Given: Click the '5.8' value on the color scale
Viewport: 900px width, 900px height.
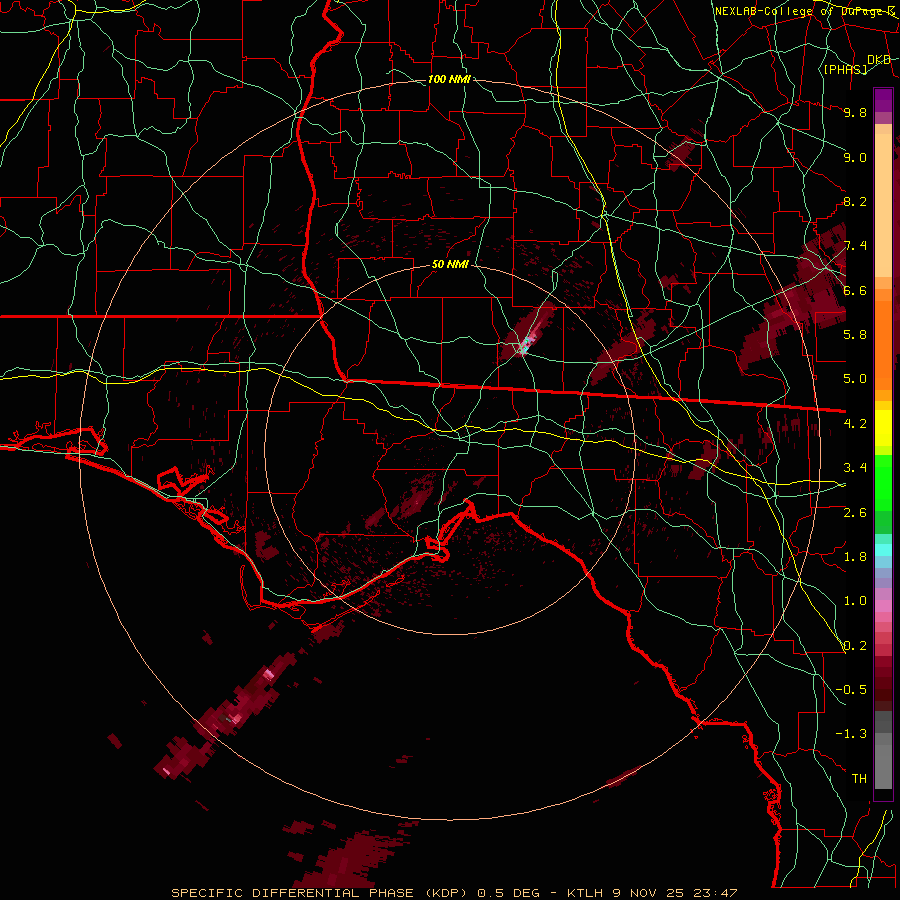Looking at the screenshot, I should (855, 334).
